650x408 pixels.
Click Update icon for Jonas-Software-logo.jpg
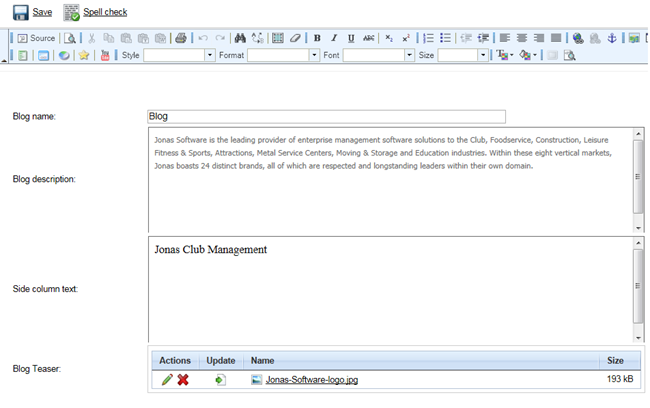click(x=221, y=379)
